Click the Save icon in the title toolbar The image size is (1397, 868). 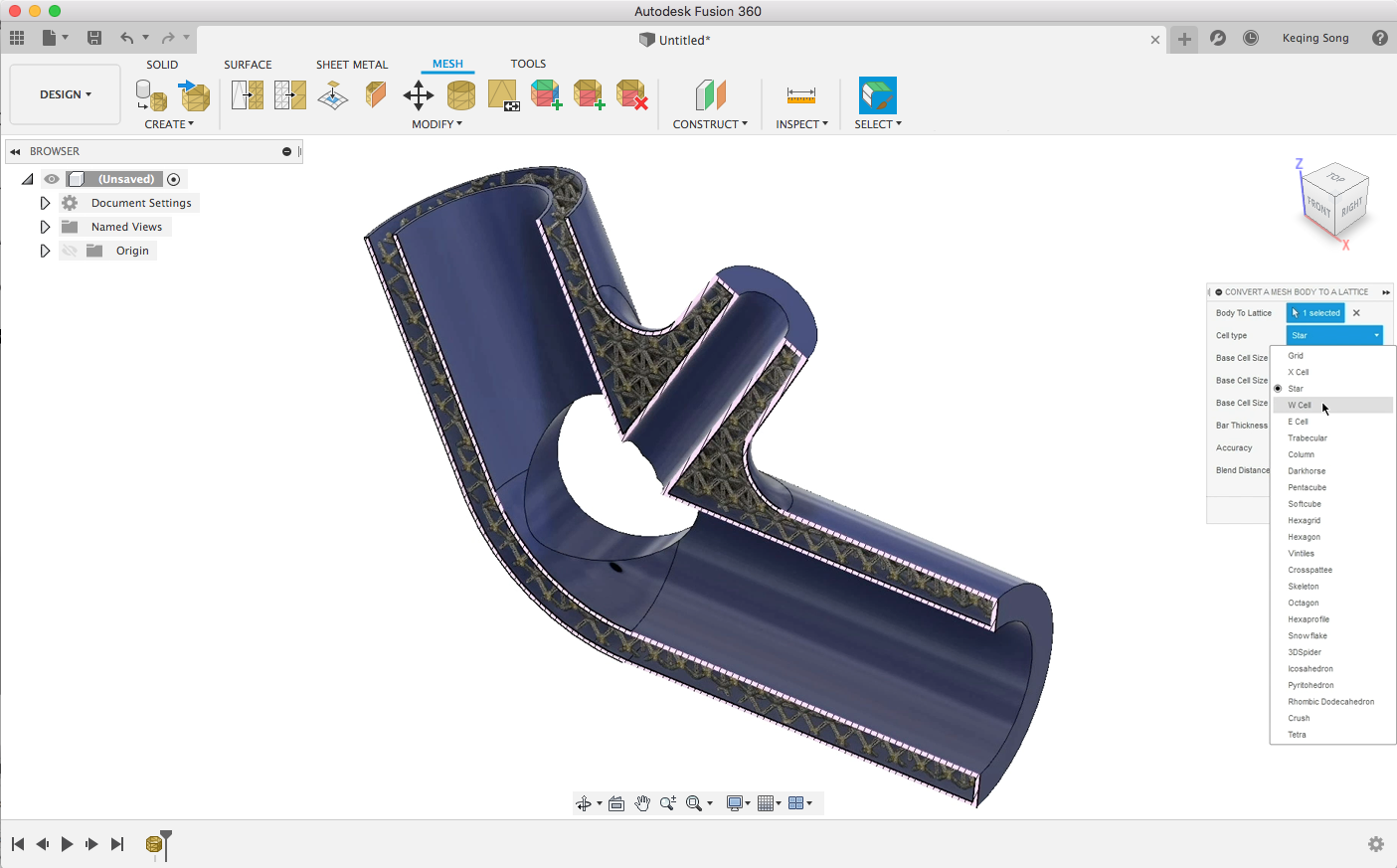pos(94,38)
